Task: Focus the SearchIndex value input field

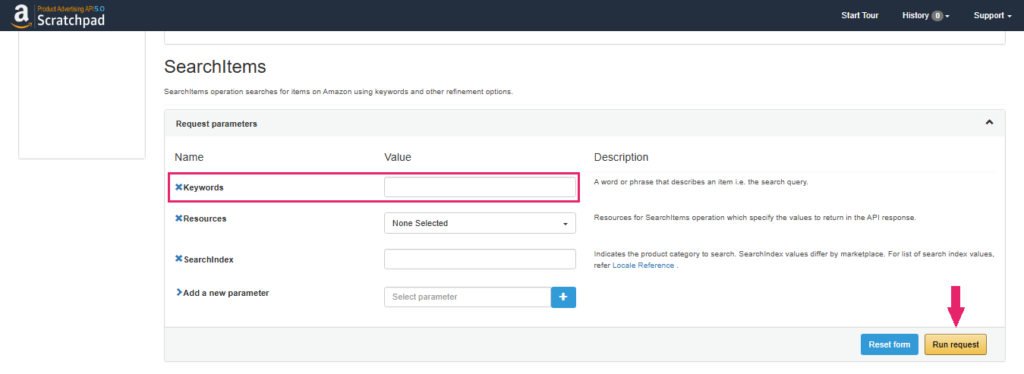Action: point(480,259)
